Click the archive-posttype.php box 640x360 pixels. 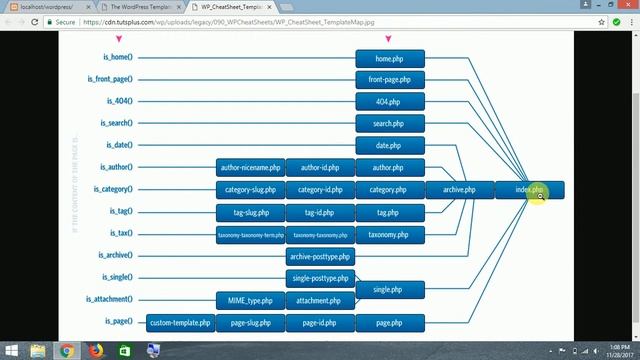[320, 257]
